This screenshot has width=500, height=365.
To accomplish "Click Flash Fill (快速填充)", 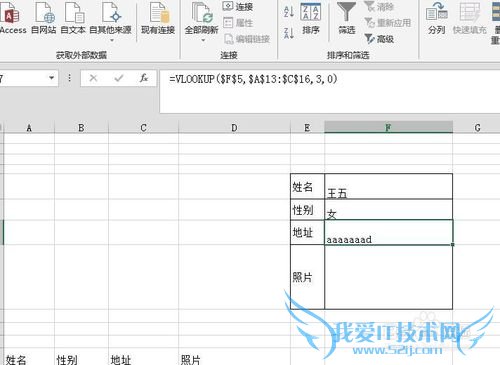I will 469,18.
